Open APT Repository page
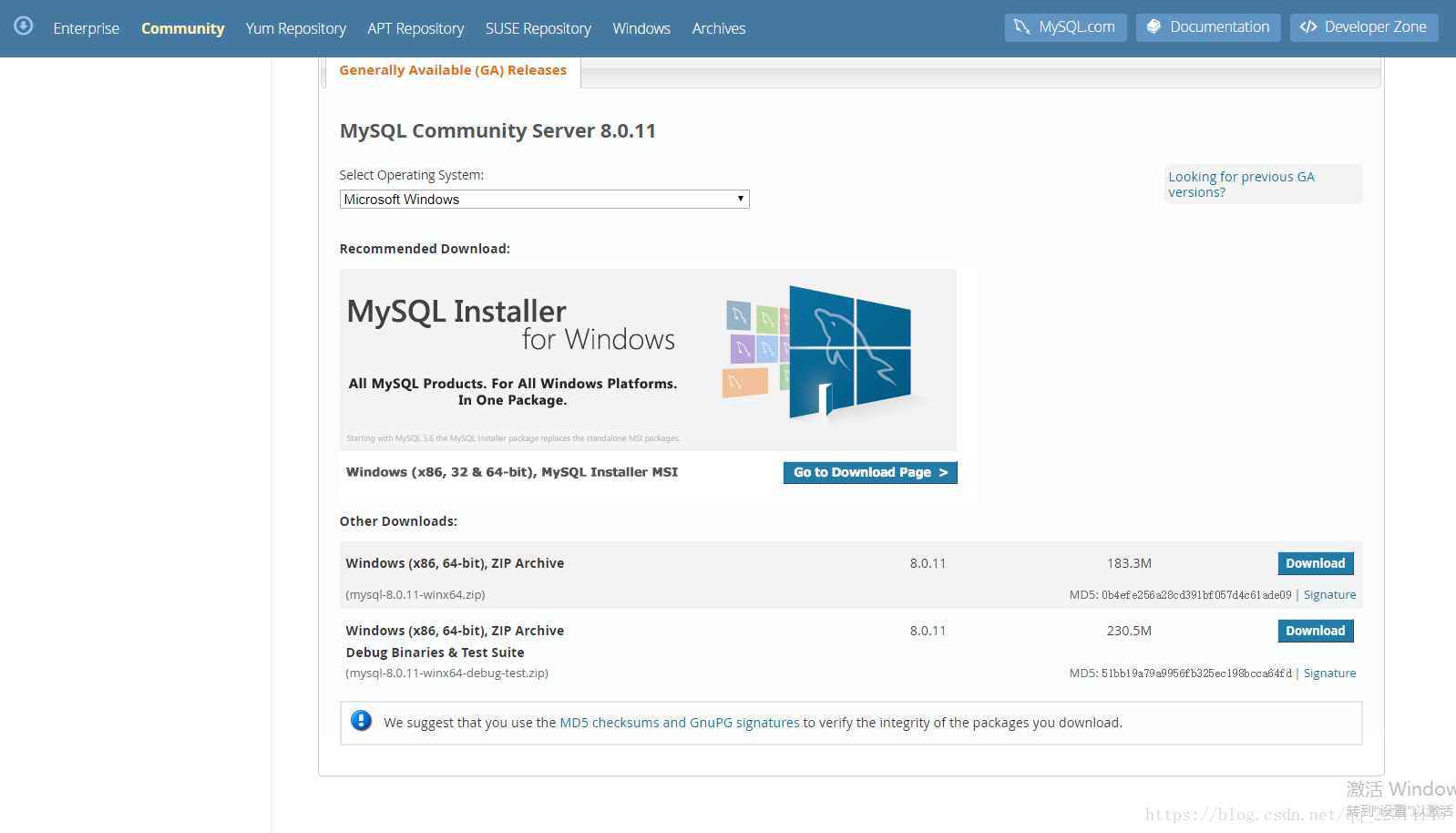Viewport: 1456px width, 833px height. (415, 28)
